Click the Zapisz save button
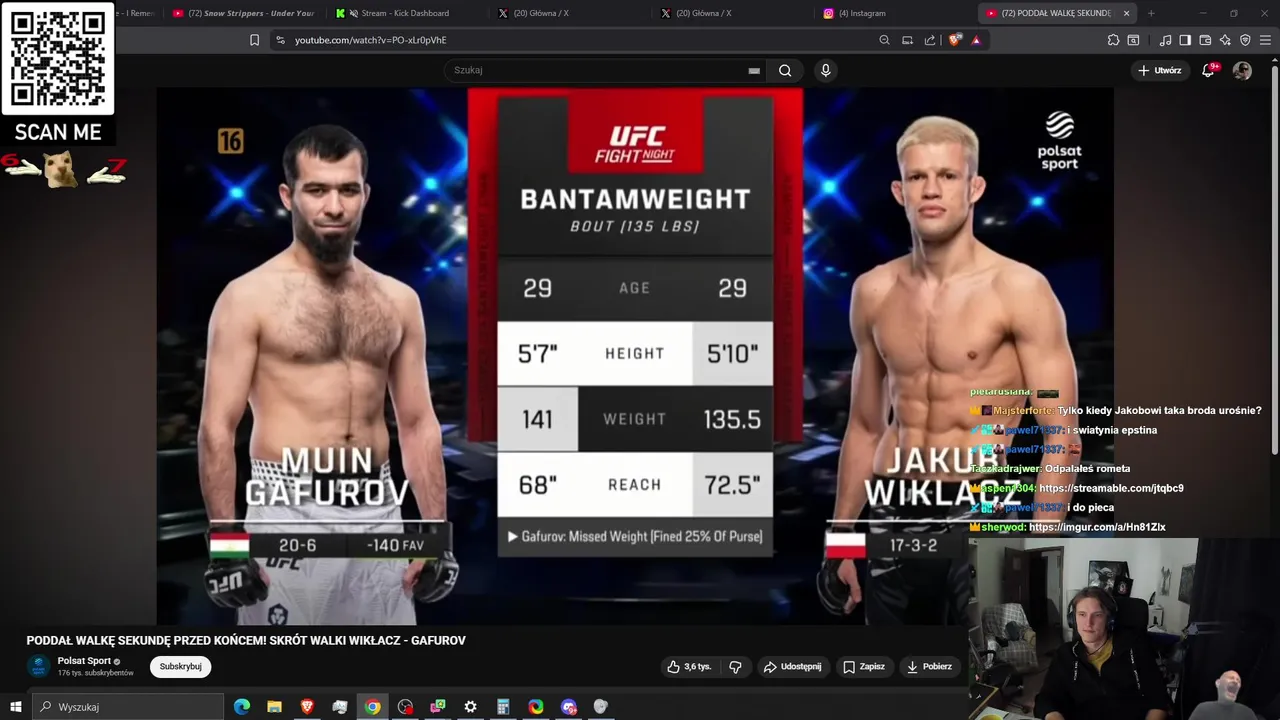The image size is (1280, 720). coord(863,666)
